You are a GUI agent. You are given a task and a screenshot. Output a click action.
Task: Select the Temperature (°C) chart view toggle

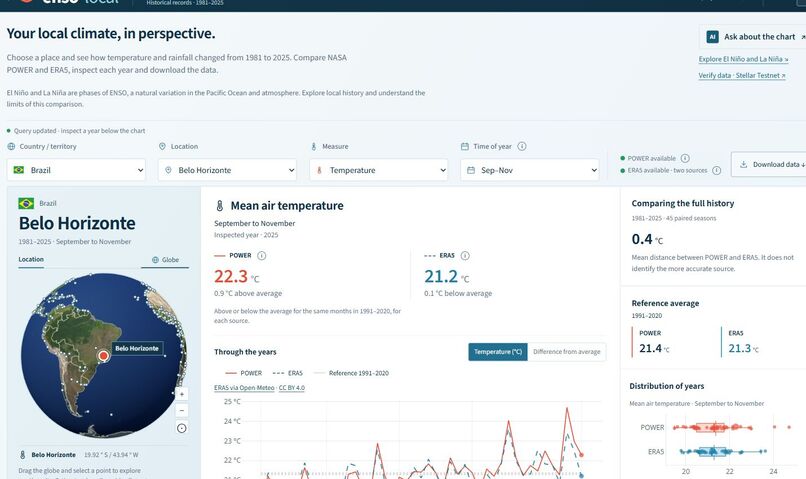coord(498,352)
